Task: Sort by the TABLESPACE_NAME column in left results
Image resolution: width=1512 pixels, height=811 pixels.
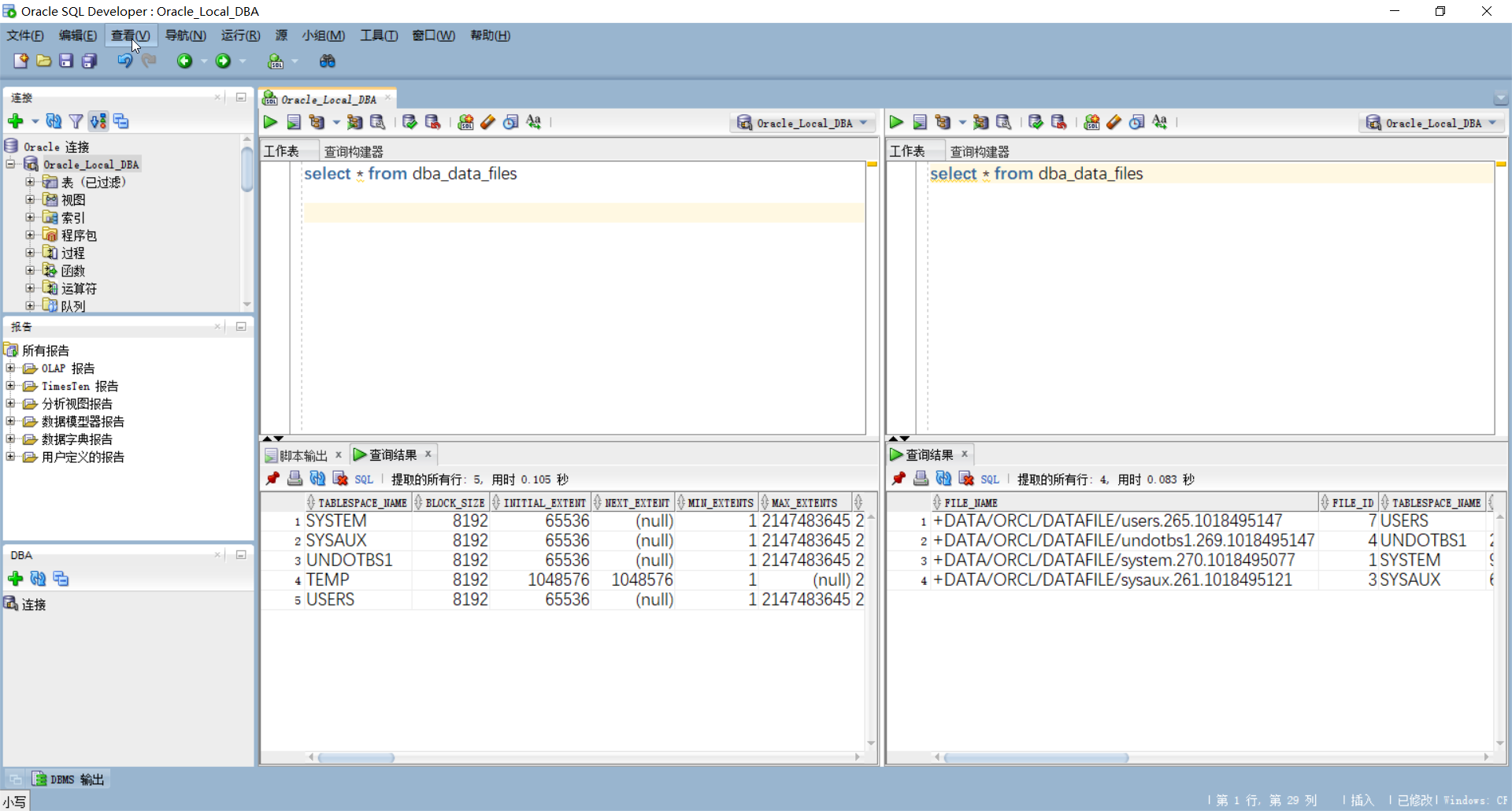Action: point(358,502)
